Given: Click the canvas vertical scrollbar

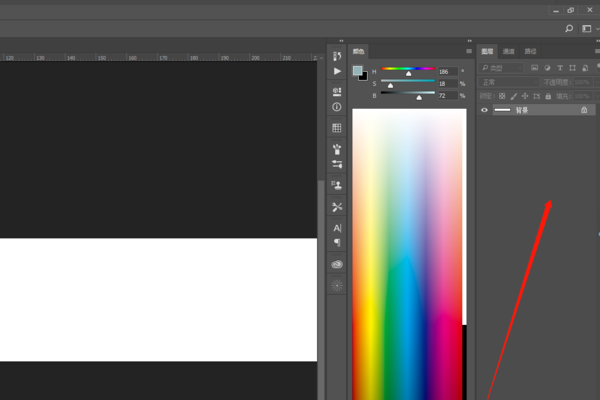Looking at the screenshot, I should (321, 290).
